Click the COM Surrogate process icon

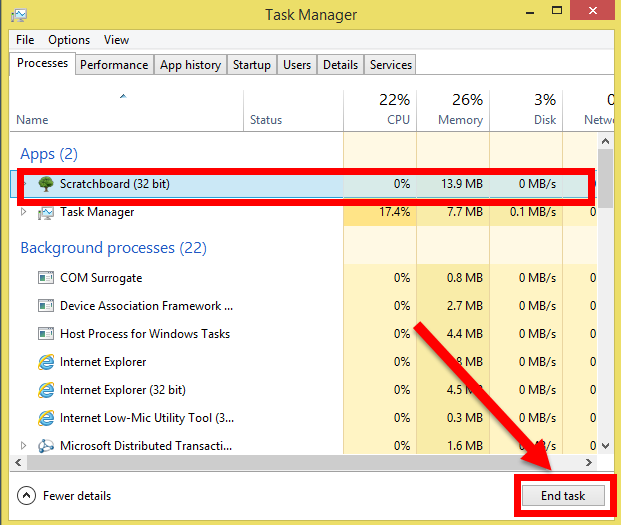pyautogui.click(x=46, y=278)
